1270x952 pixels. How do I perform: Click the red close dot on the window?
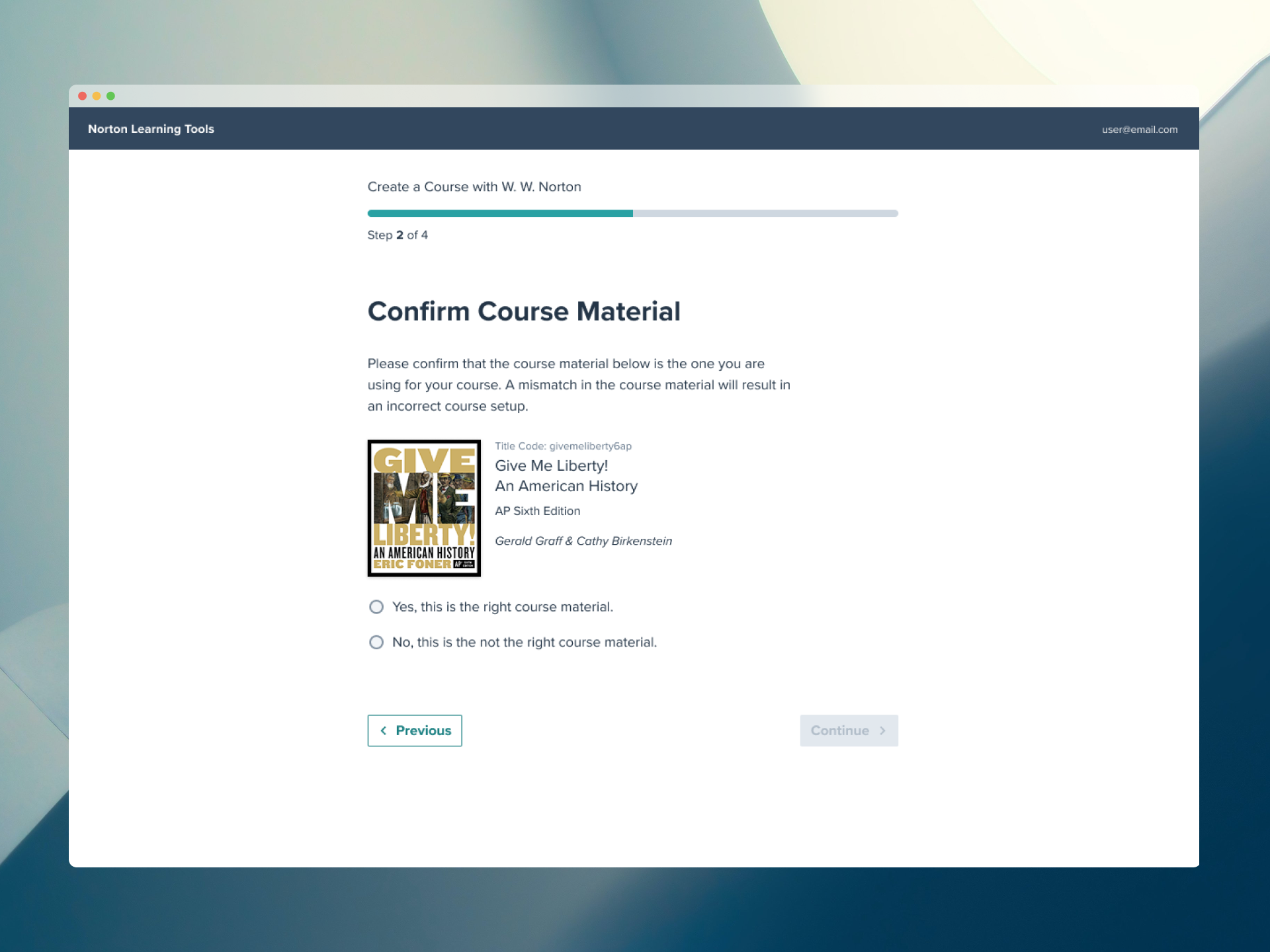coord(82,95)
